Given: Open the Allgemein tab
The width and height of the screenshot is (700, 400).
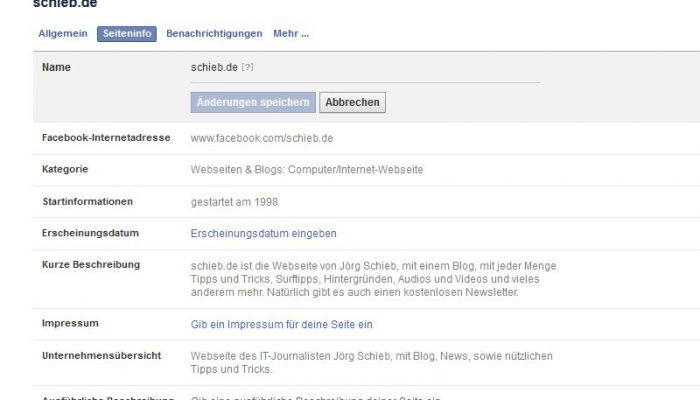Looking at the screenshot, I should pyautogui.click(x=62, y=33).
